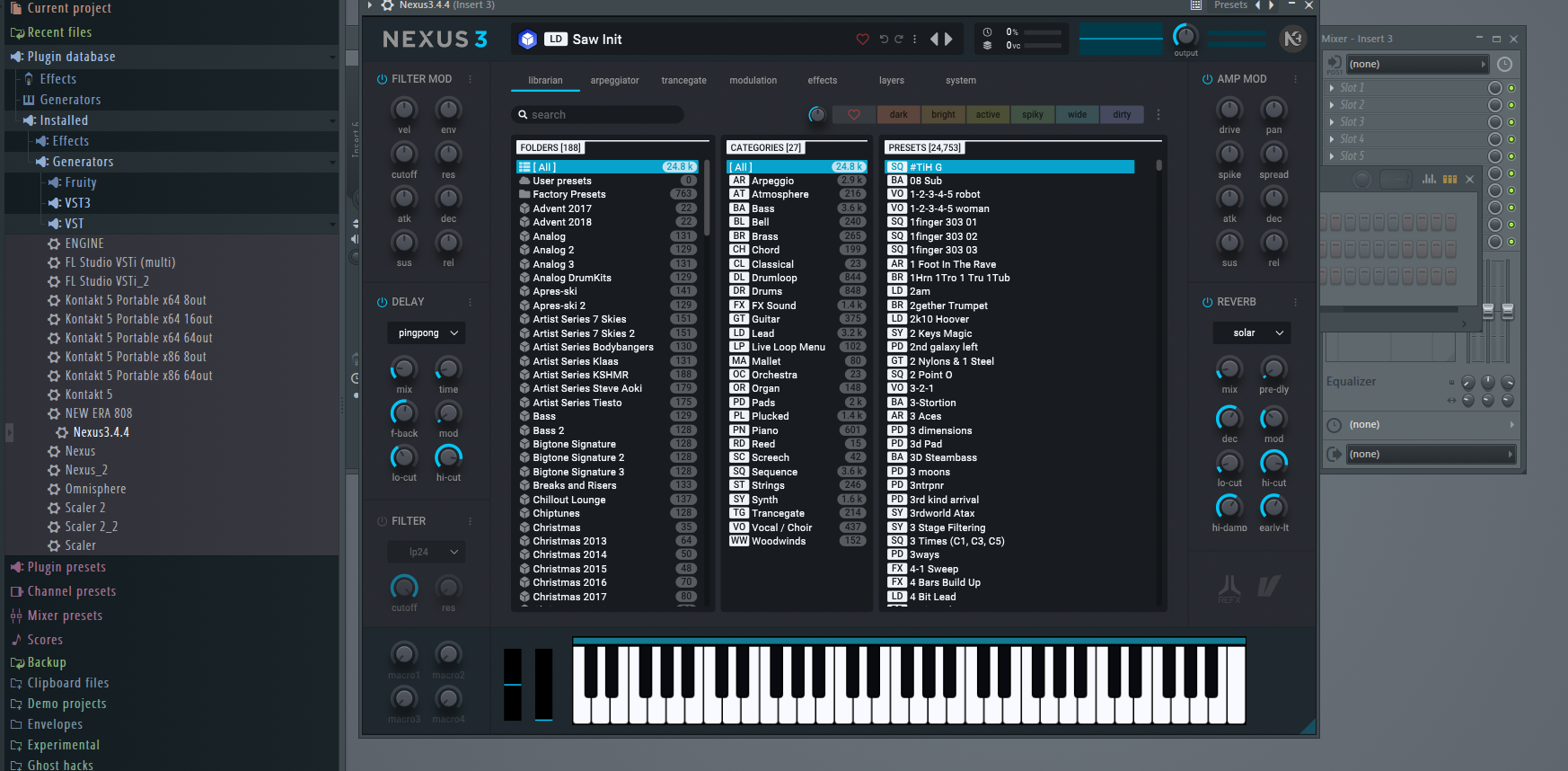Click the pitch bend wheel strip

(x=513, y=684)
